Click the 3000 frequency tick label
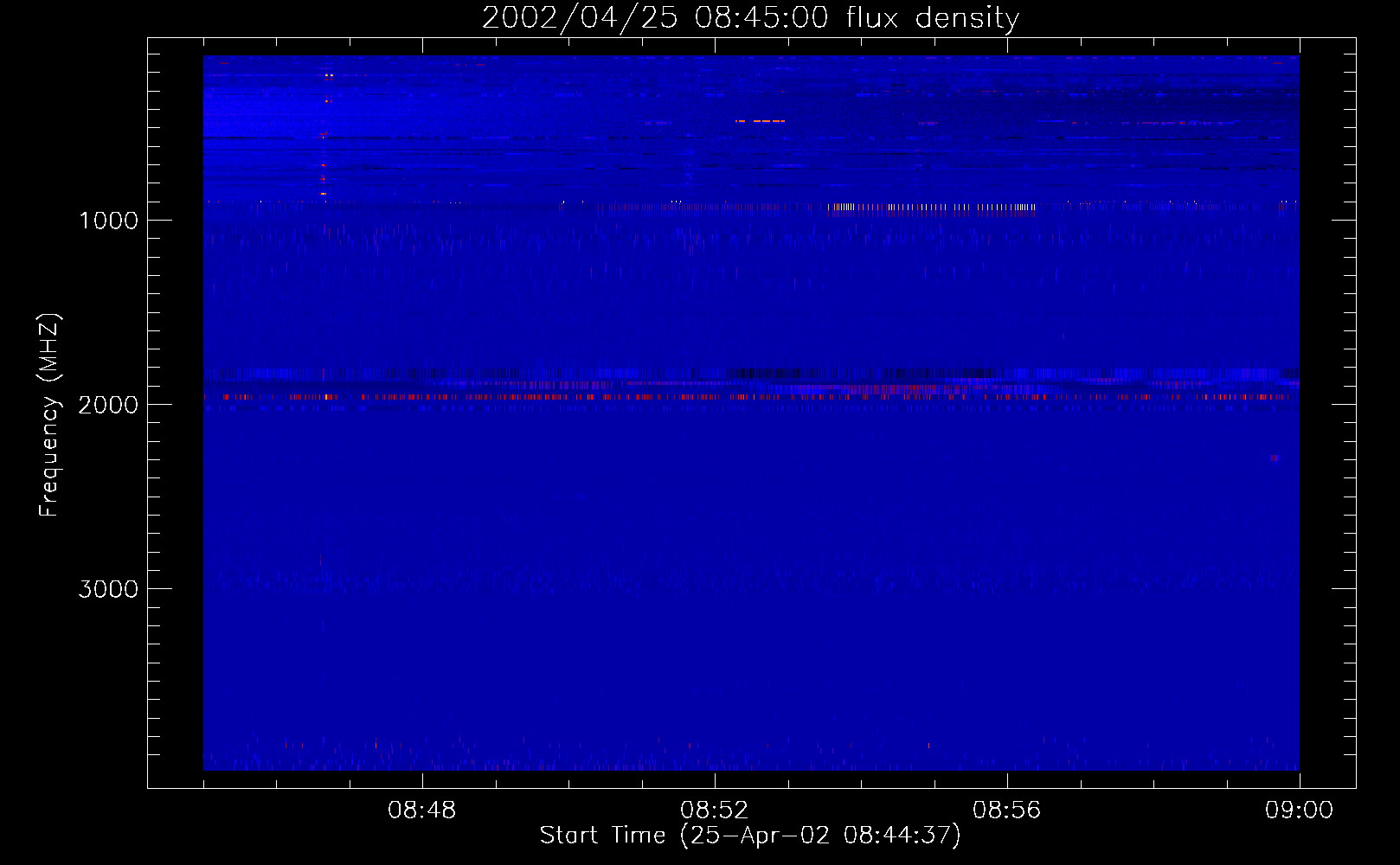 click(108, 589)
